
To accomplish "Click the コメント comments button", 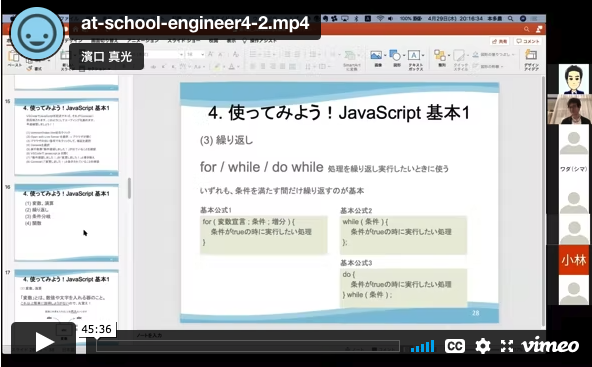I will 528,41.
